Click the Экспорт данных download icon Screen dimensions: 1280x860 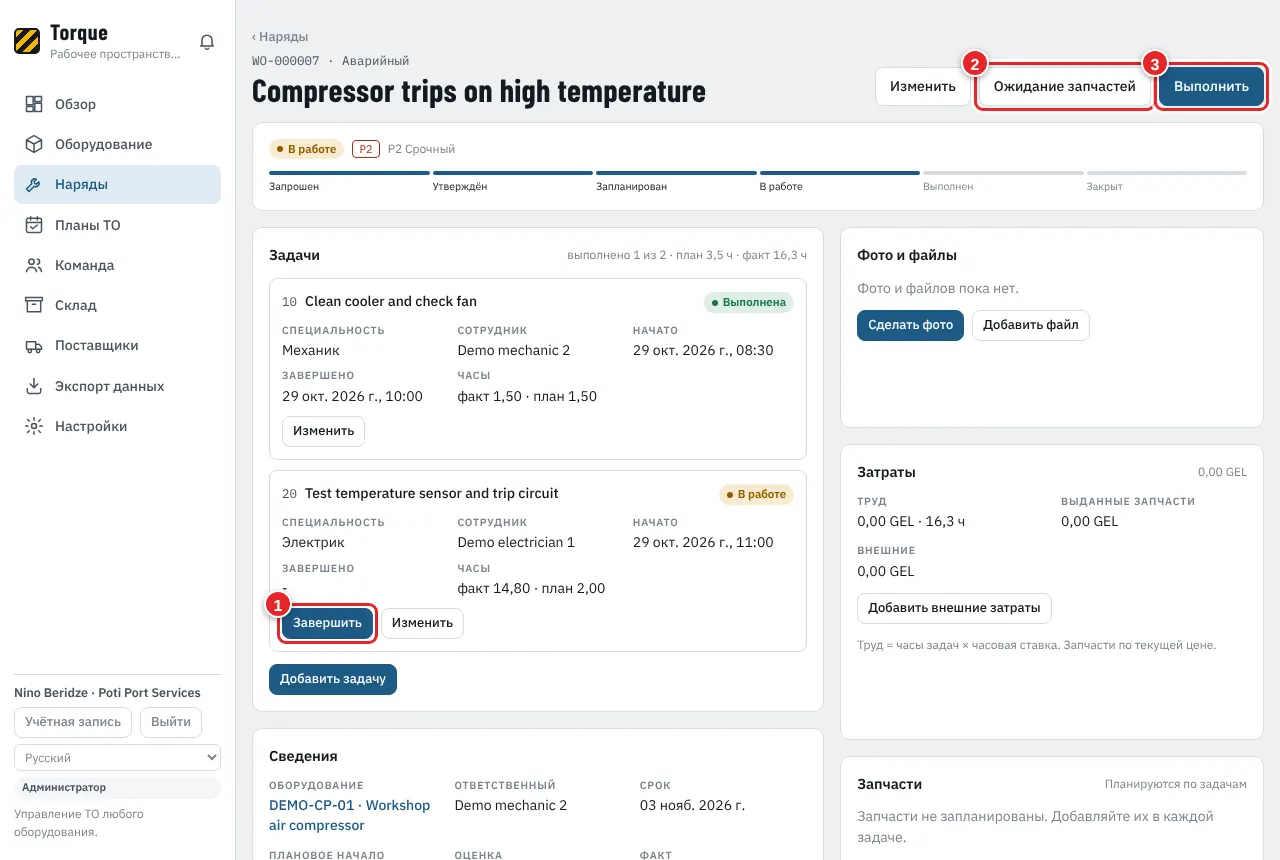34,386
